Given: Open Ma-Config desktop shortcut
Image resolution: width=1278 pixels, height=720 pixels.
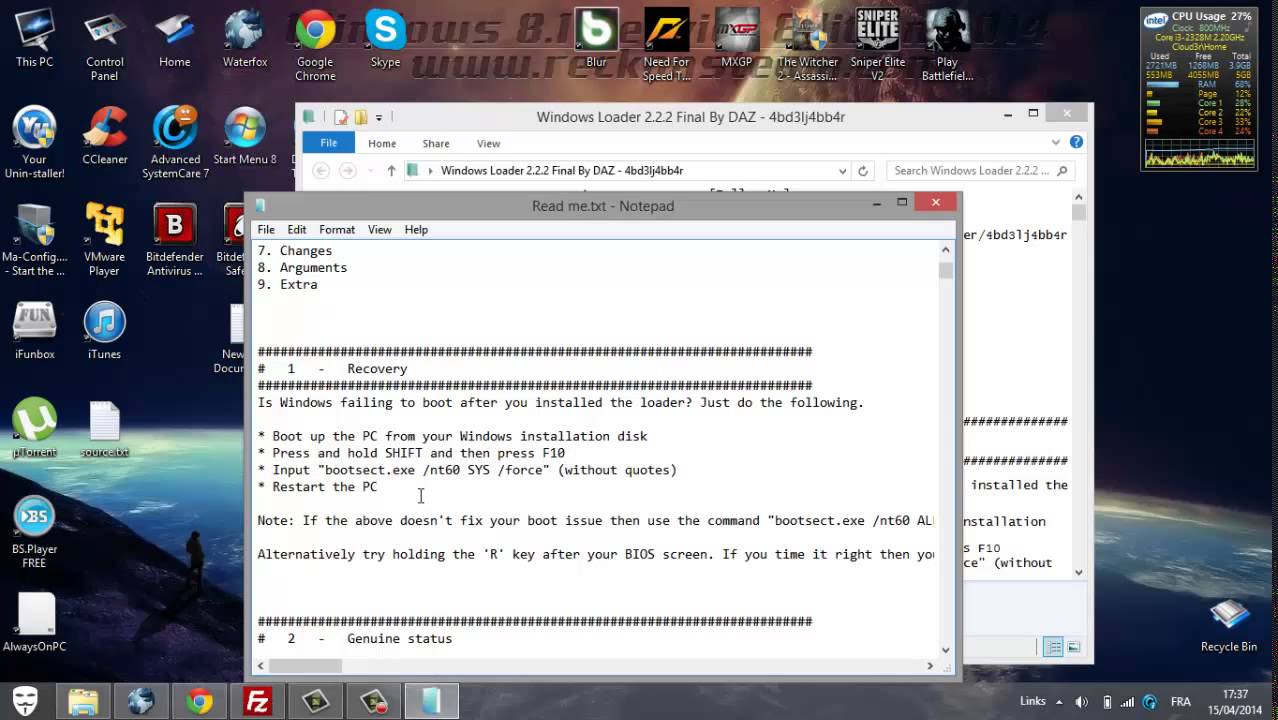Looking at the screenshot, I should coord(34,240).
